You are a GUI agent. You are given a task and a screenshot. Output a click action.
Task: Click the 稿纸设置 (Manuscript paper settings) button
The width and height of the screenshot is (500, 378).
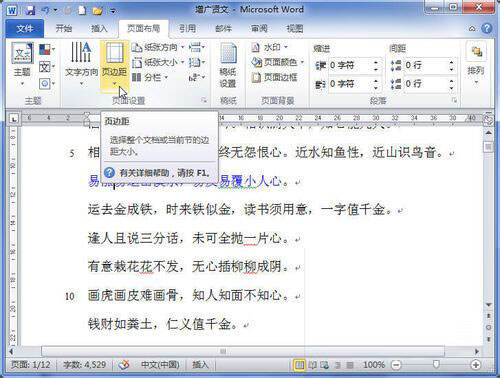click(x=228, y=66)
